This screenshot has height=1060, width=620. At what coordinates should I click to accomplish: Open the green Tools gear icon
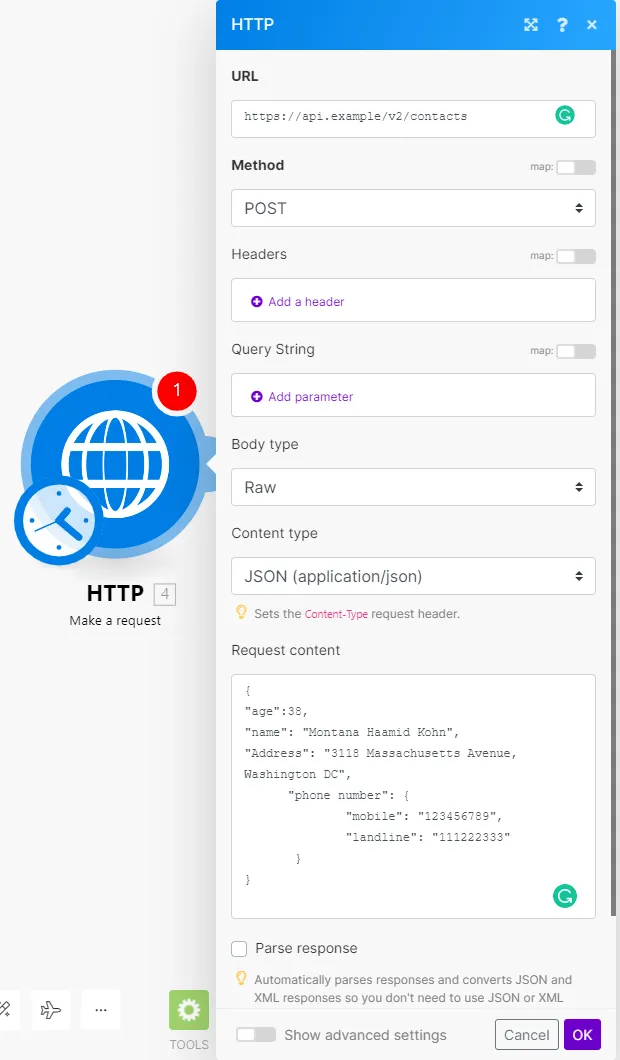189,1010
